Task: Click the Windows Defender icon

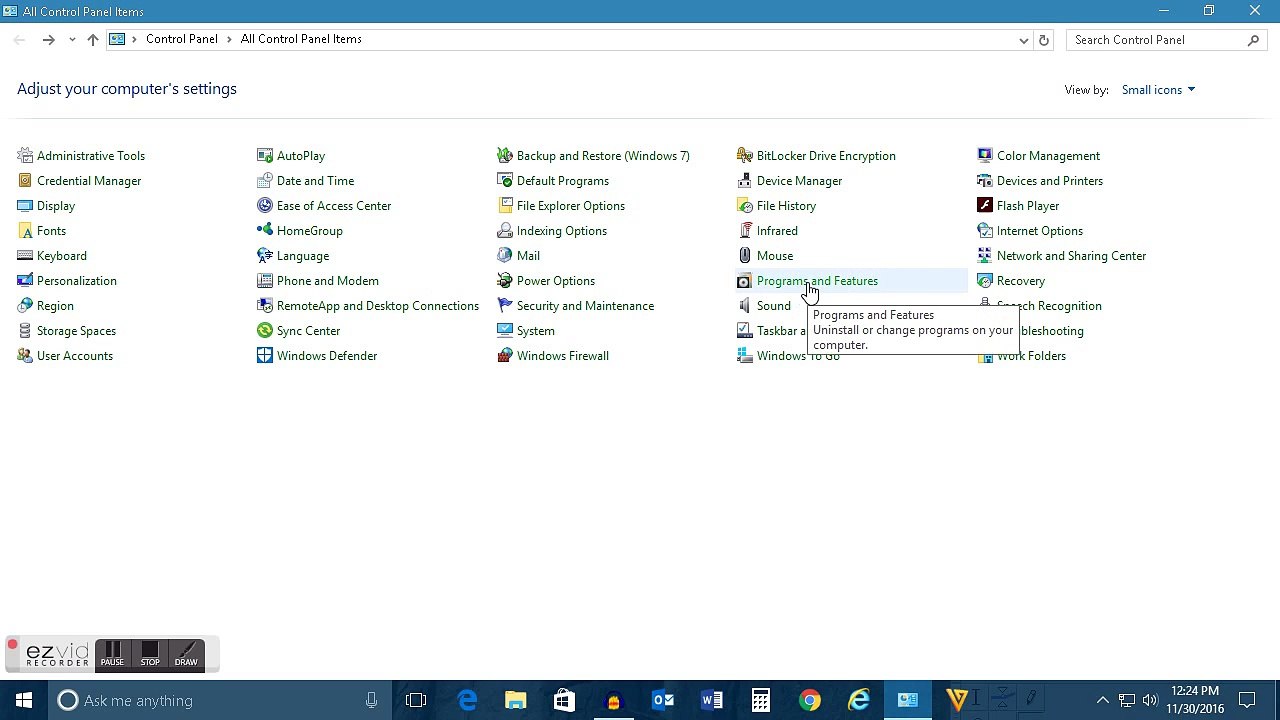Action: click(265, 356)
